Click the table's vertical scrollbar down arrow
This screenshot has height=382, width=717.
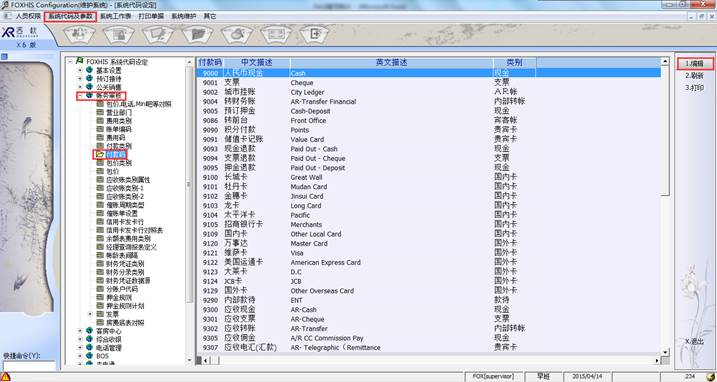[665, 352]
